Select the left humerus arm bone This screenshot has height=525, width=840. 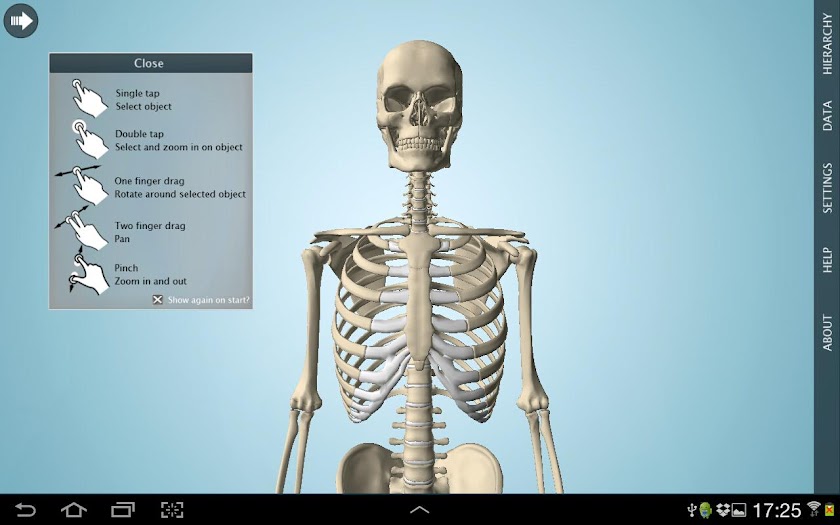tap(528, 329)
